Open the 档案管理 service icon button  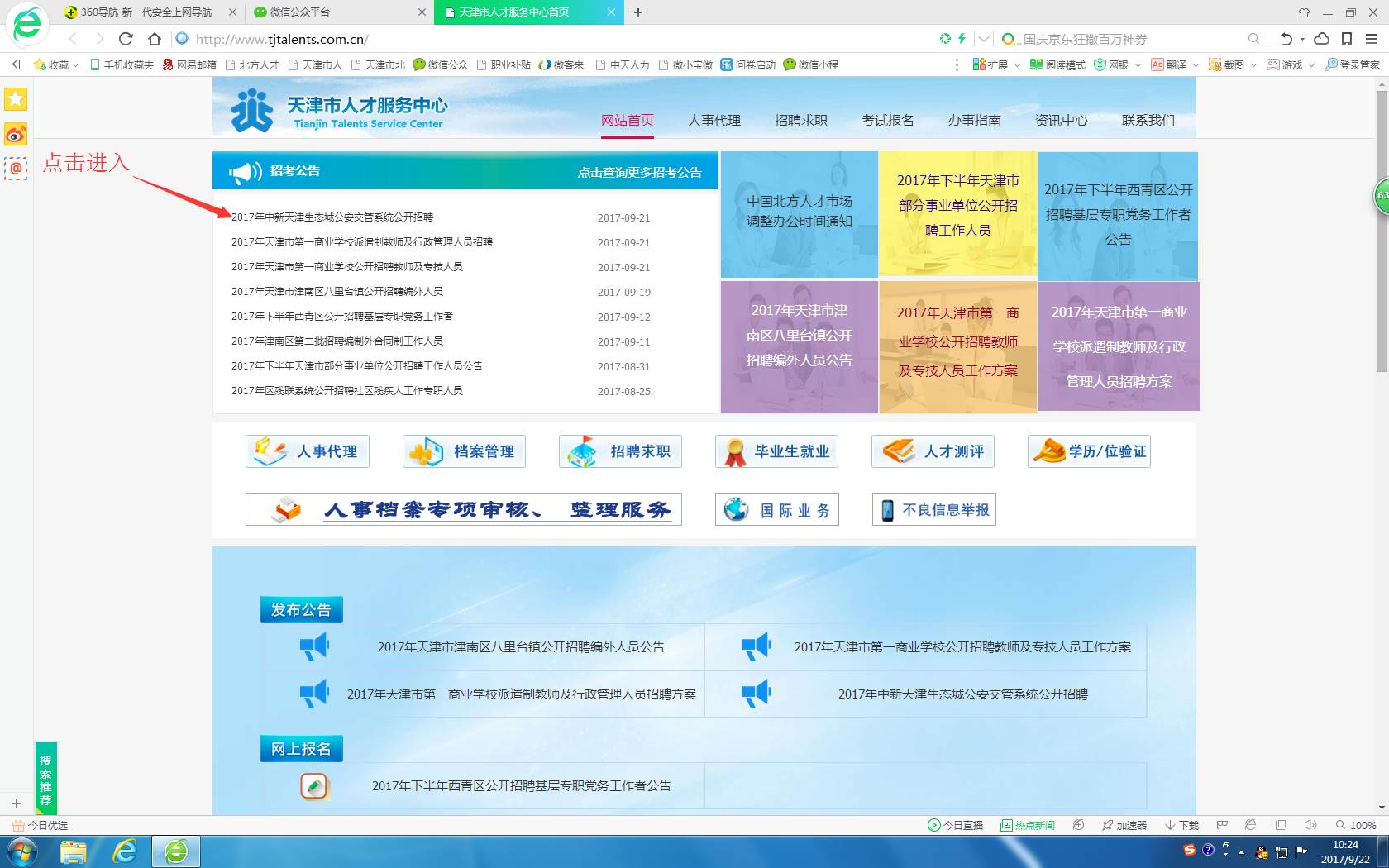pos(464,451)
